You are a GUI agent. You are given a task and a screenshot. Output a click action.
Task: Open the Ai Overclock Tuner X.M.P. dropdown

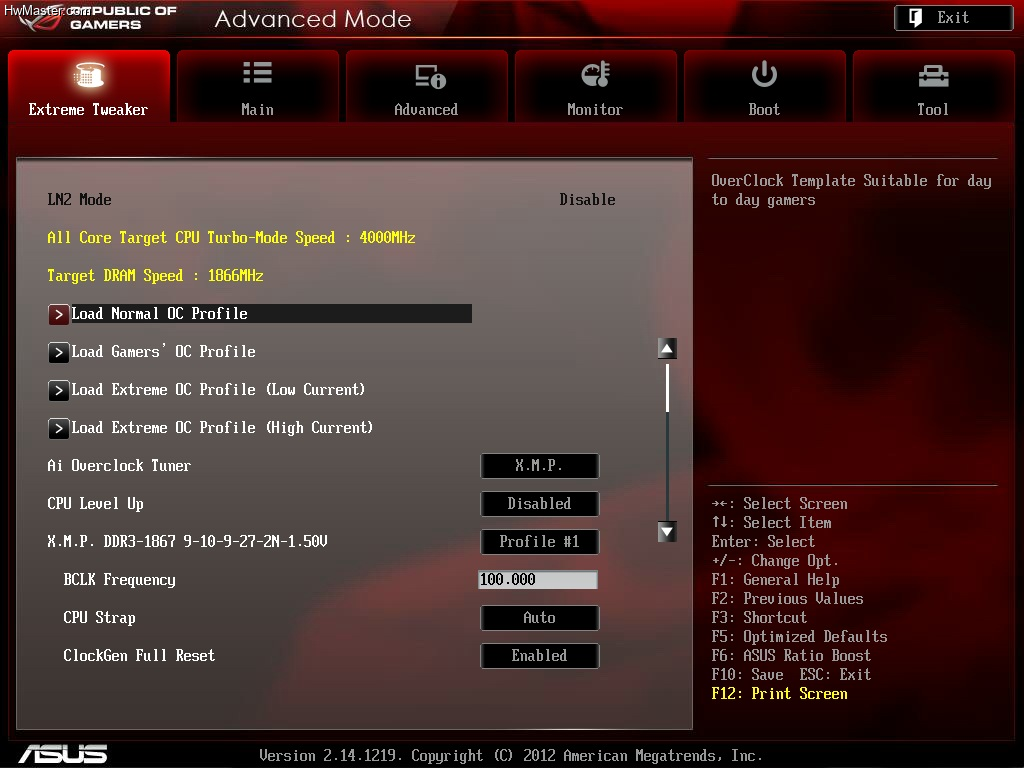tap(539, 466)
